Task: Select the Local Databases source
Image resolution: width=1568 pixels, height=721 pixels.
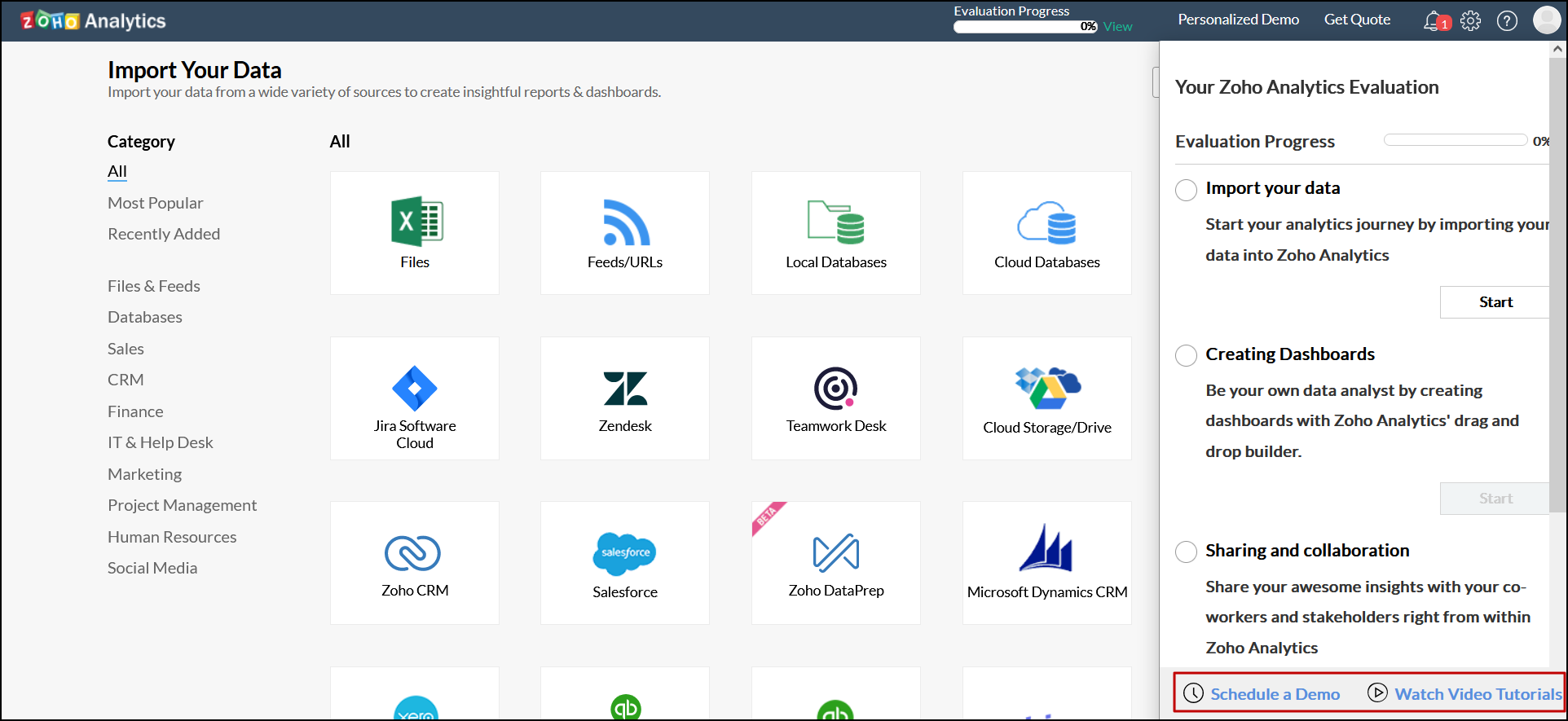Action: click(836, 233)
